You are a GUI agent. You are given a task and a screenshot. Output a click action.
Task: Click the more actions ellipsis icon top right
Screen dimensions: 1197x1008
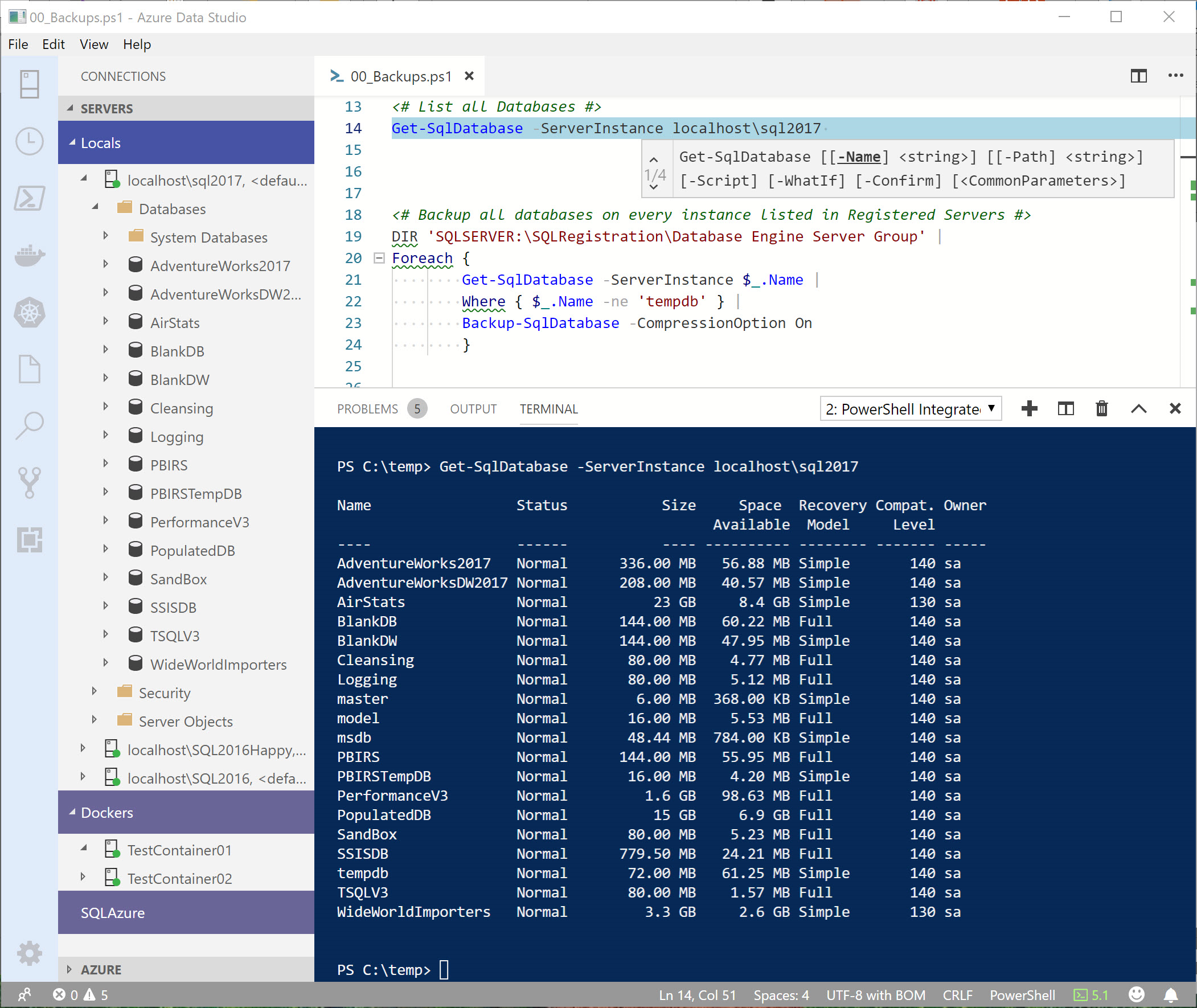coord(1175,76)
